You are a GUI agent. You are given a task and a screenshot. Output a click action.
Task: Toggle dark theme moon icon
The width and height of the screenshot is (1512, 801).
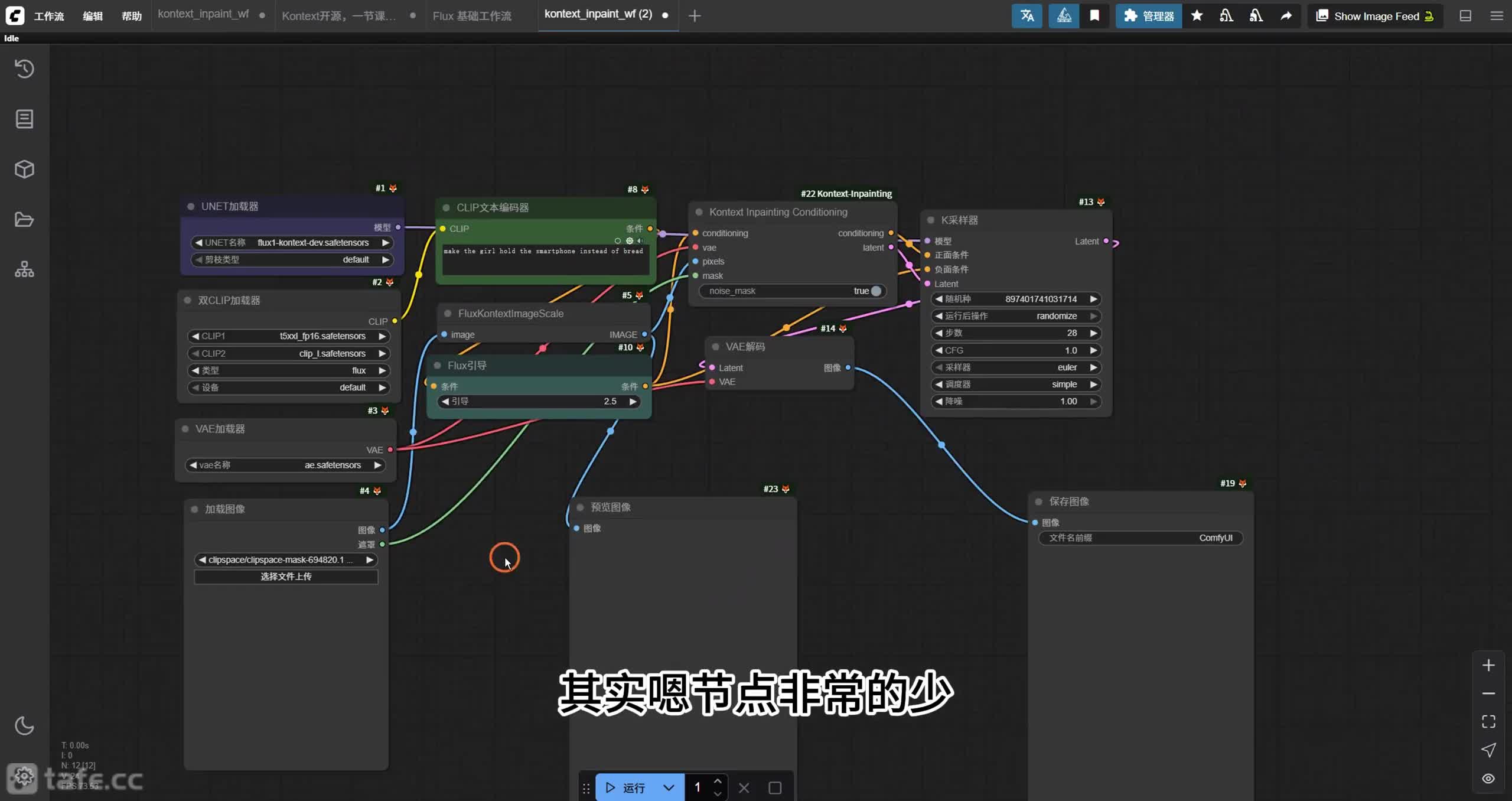click(x=24, y=726)
